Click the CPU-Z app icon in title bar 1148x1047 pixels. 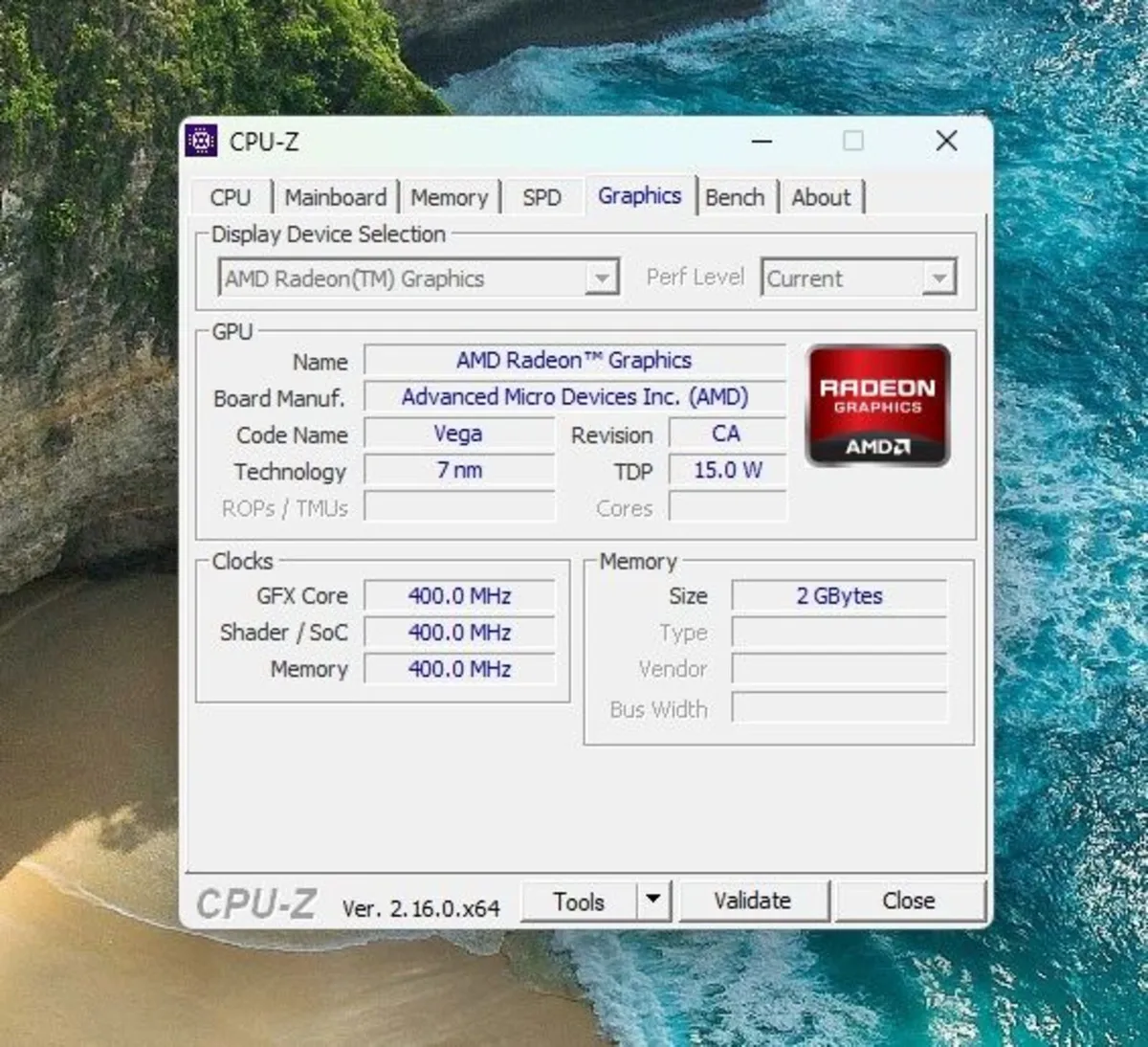[x=201, y=141]
